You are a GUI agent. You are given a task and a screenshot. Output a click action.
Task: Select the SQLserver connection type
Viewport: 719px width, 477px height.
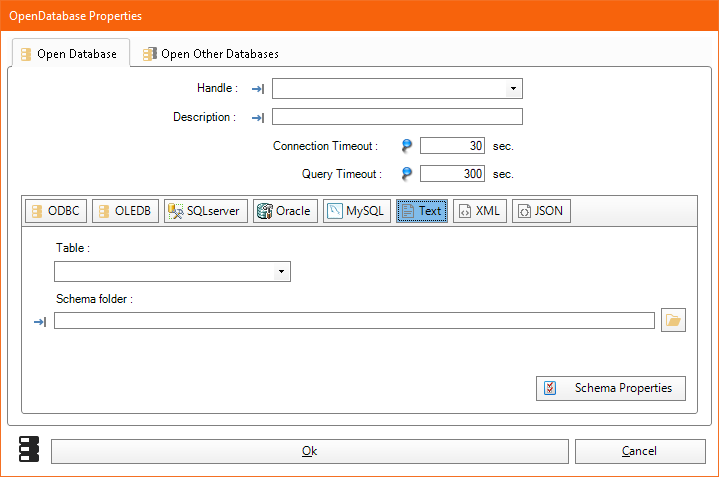point(205,211)
